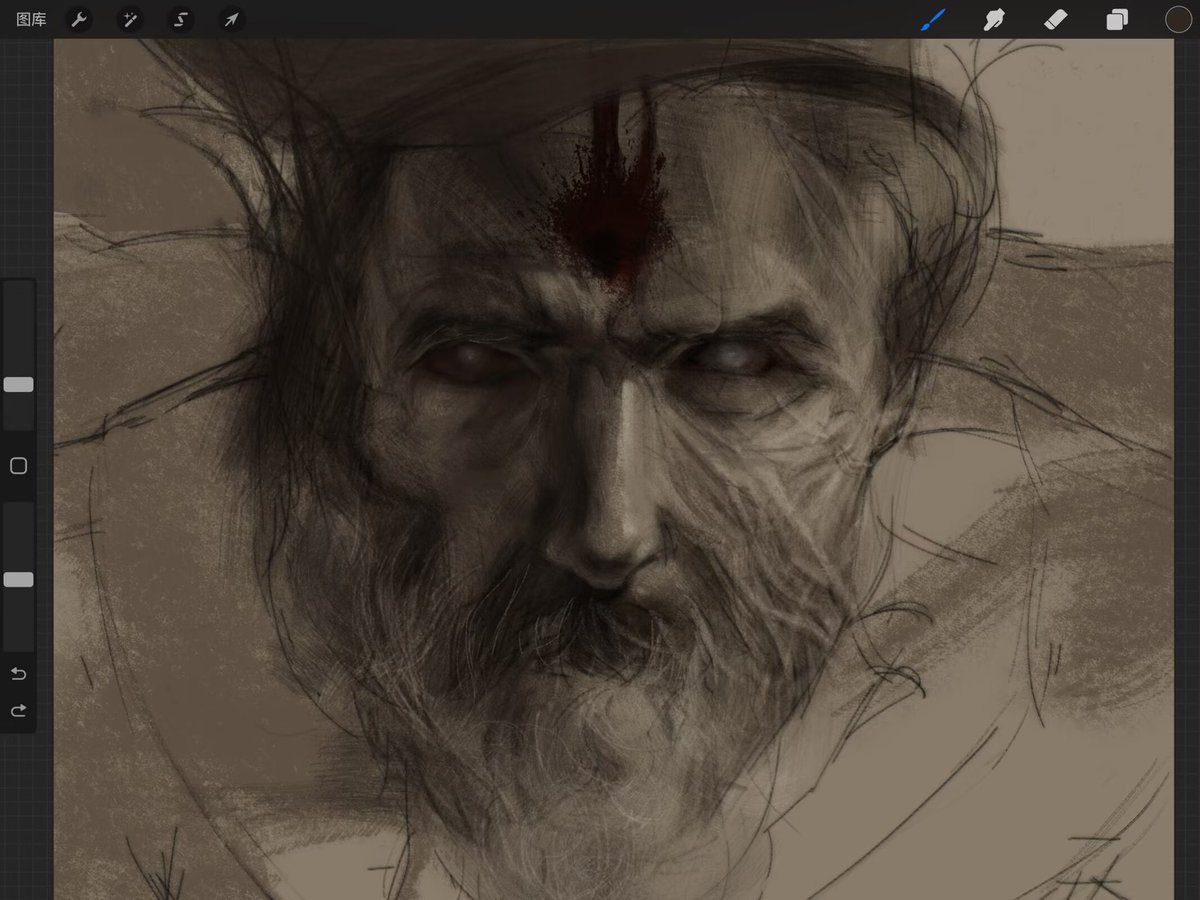
Task: Activate the Selection S-shaped tool
Action: pos(181,19)
